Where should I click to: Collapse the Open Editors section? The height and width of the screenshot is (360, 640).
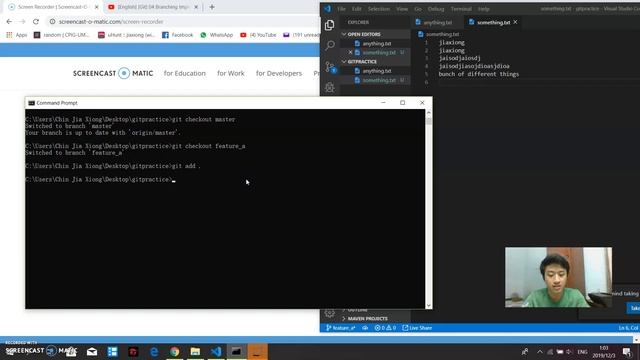pyautogui.click(x=375, y=34)
